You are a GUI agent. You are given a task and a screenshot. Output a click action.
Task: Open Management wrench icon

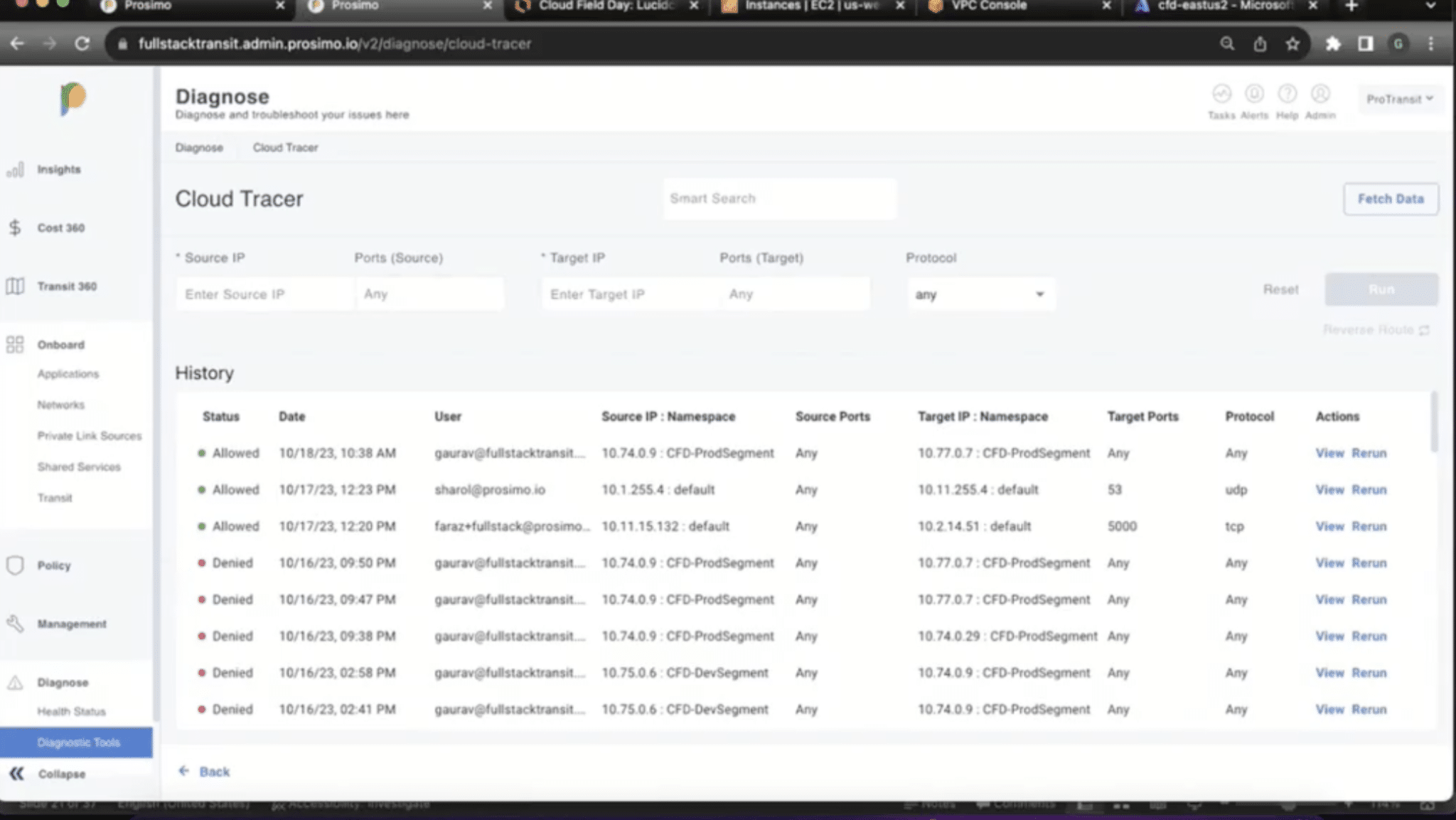15,624
